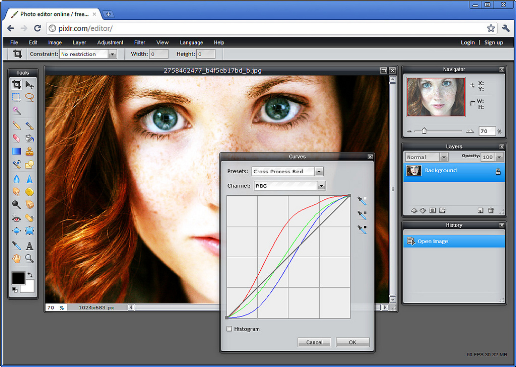The height and width of the screenshot is (367, 516).
Task: Select the Gradient tool
Action: [16, 151]
